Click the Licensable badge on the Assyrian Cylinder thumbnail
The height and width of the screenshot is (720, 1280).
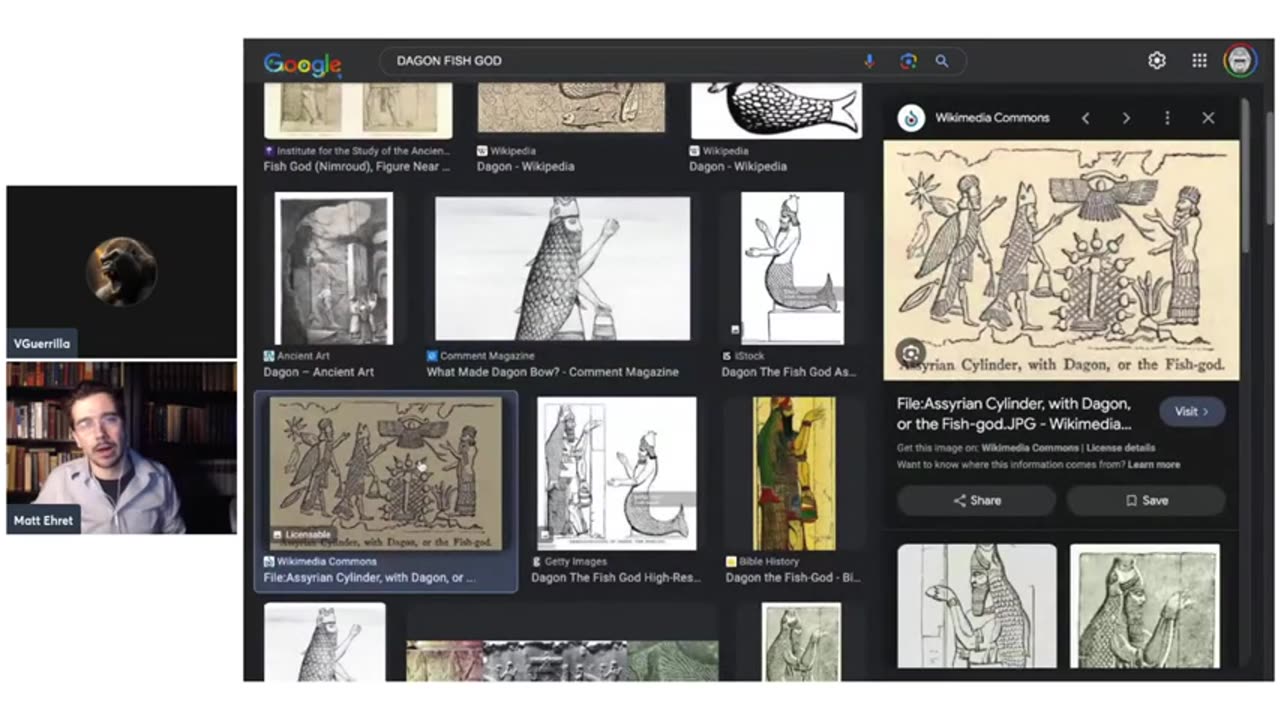[302, 535]
